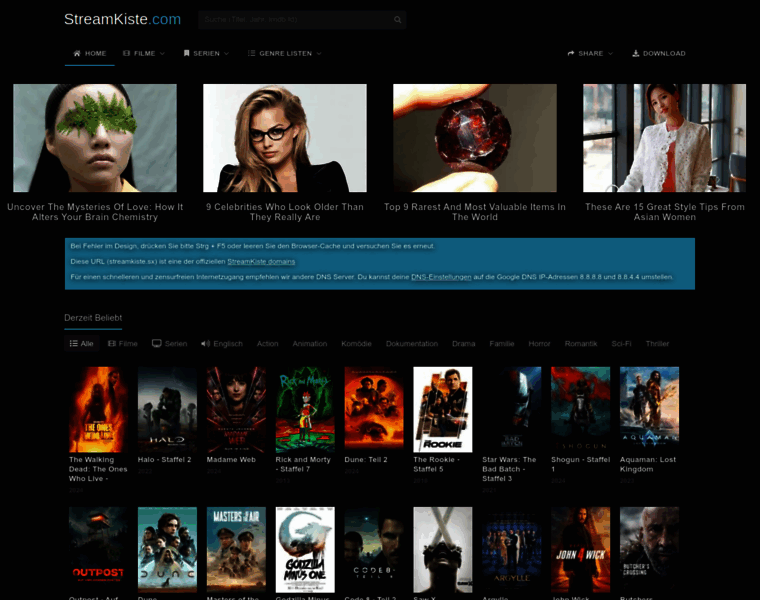Screen dimensions: 760x600
Task: Open the Dune movie poster in second row
Action: point(167,550)
